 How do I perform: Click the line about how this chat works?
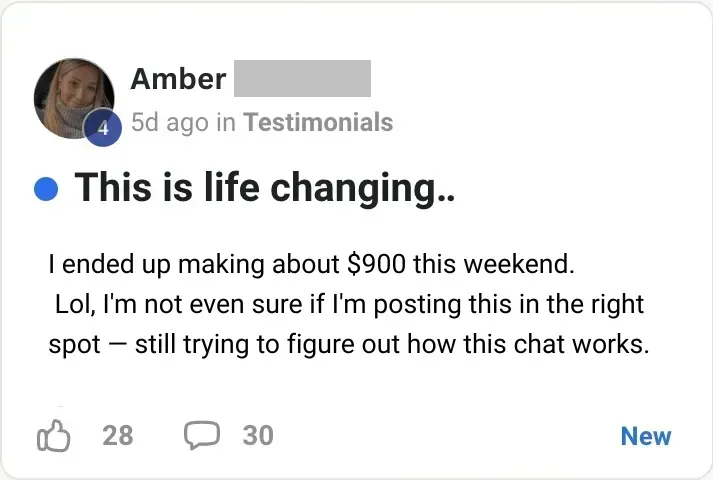(350, 345)
